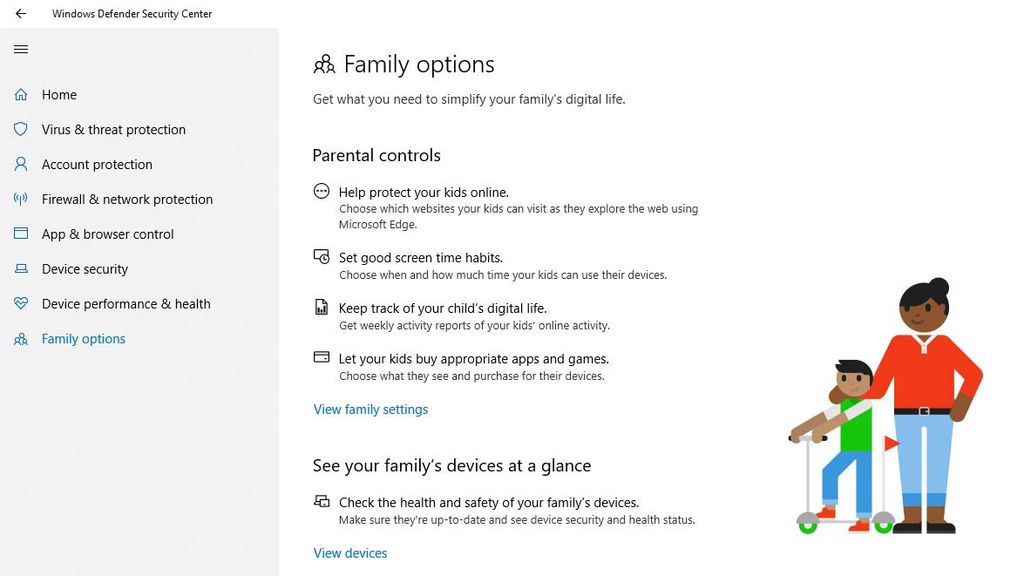Screen dimensions: 1024x576
Task: Select the screen time habits clock icon
Action: click(x=321, y=258)
